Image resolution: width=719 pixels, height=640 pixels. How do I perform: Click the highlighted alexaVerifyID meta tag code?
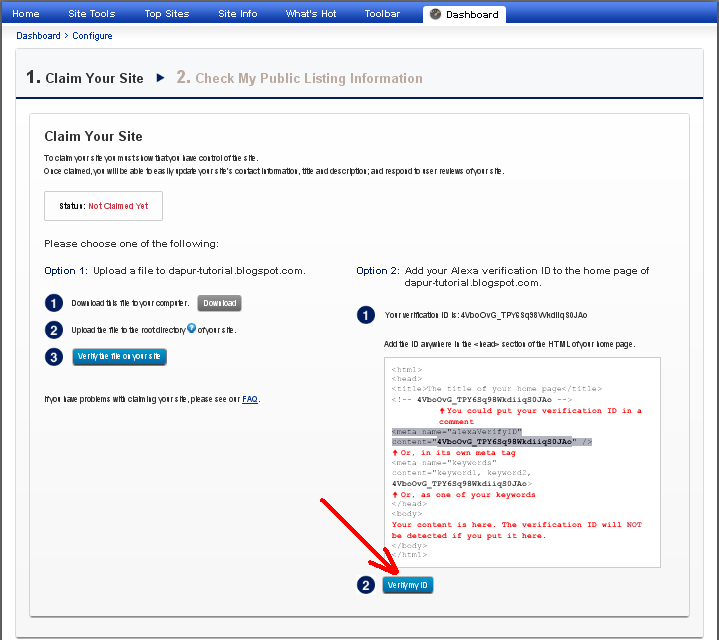492,436
